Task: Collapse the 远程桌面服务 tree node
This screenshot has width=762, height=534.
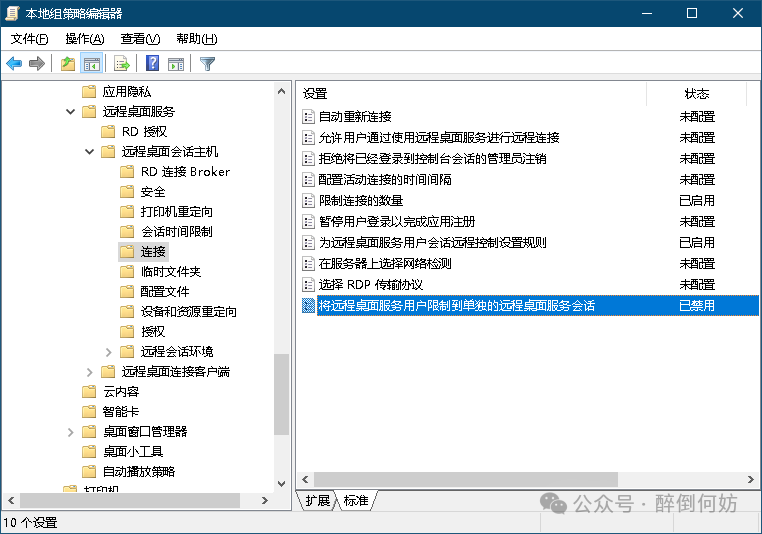Action: (x=71, y=112)
